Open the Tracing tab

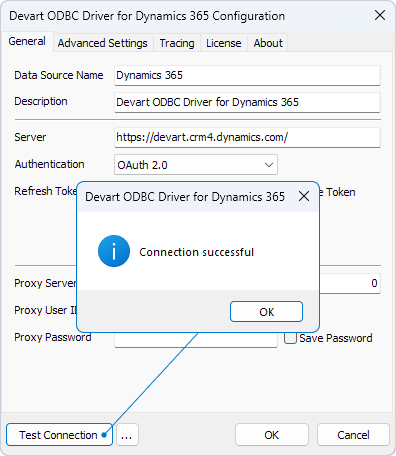click(x=177, y=43)
